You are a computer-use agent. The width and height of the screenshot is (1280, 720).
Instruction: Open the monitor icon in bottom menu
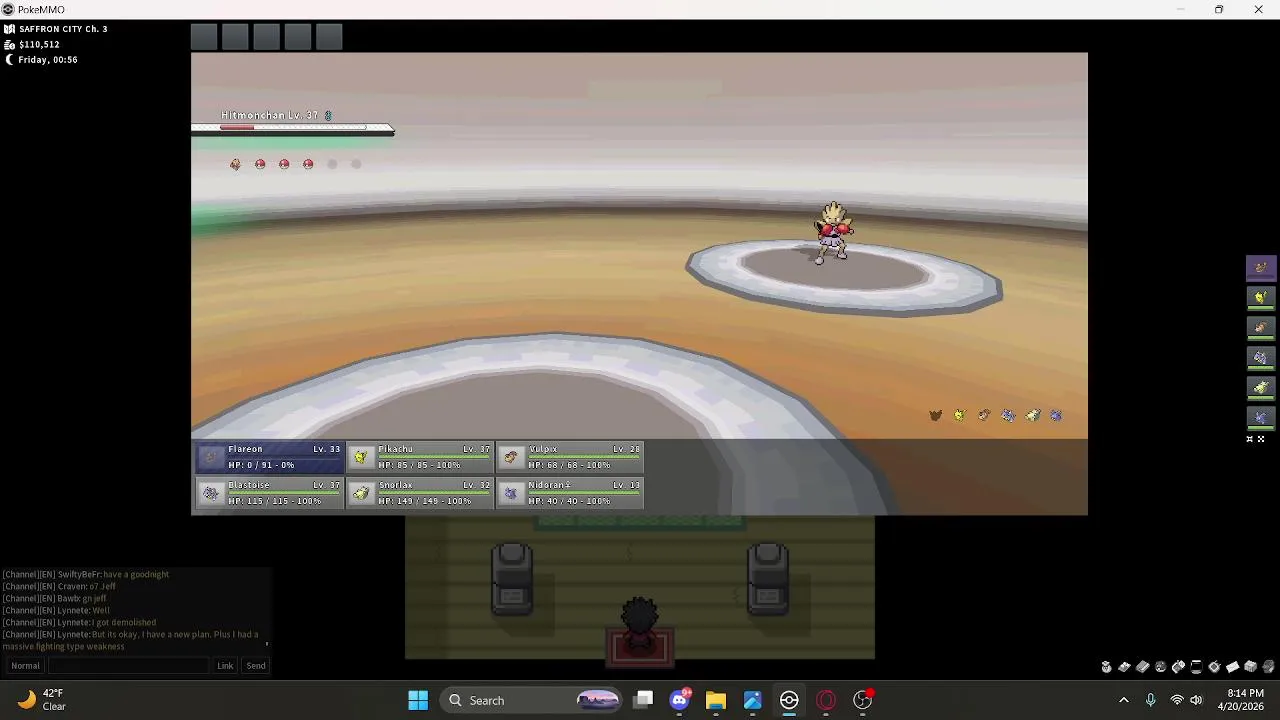click(x=1196, y=667)
